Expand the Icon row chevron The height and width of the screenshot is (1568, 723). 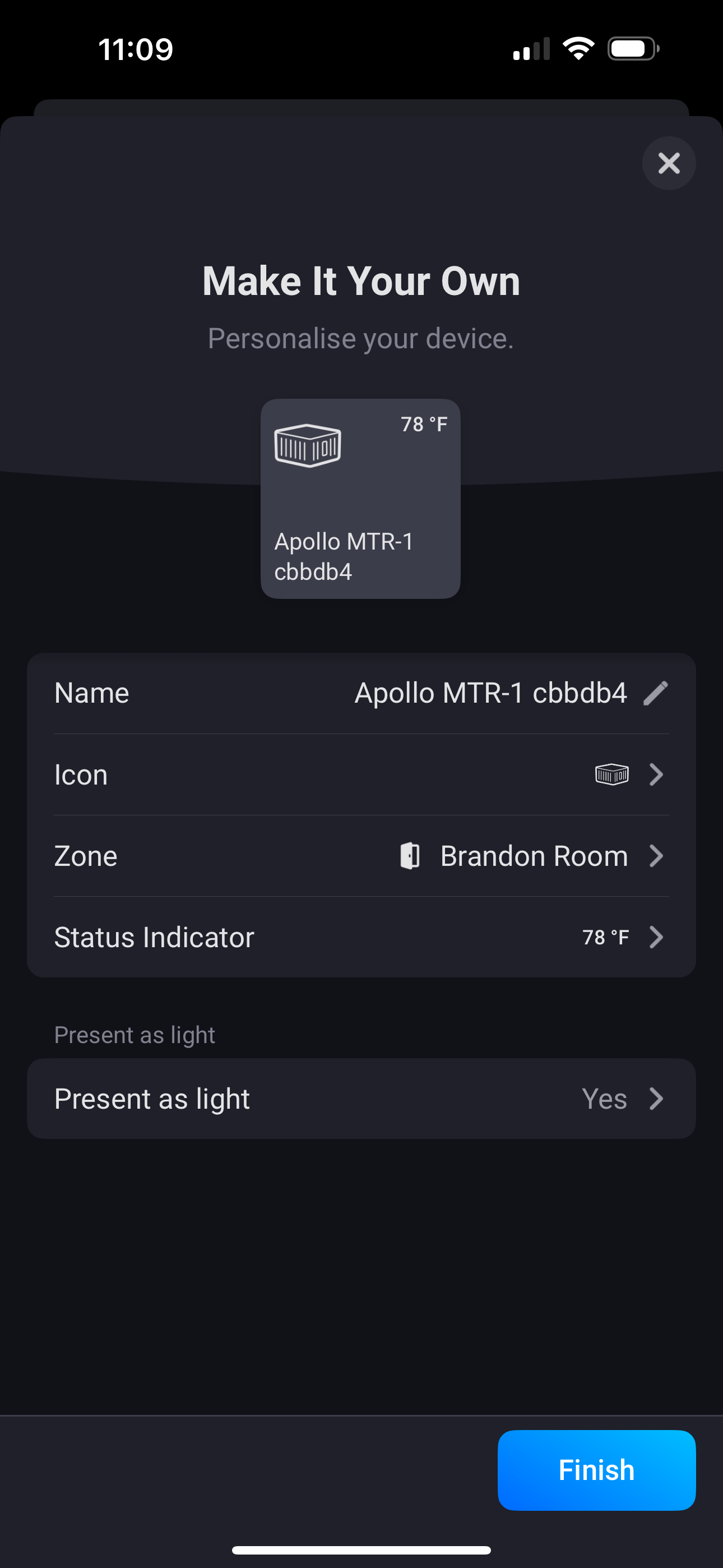coord(656,774)
